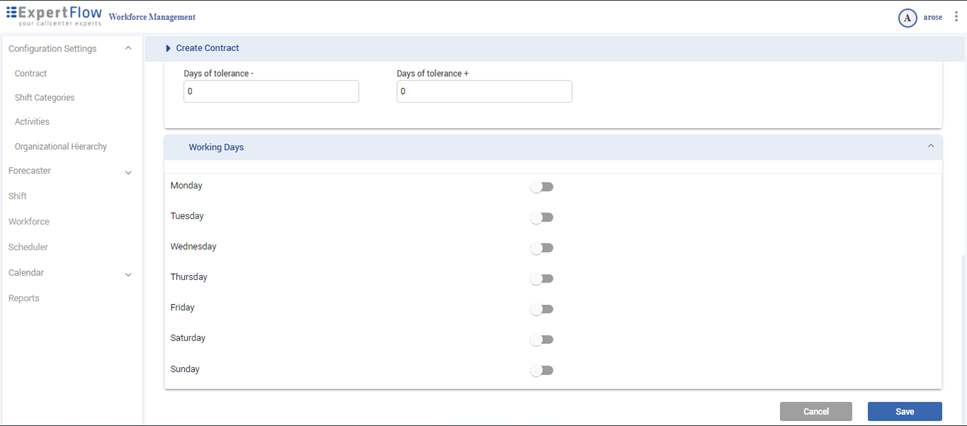Click the Create Contract triangle arrow

tap(168, 48)
